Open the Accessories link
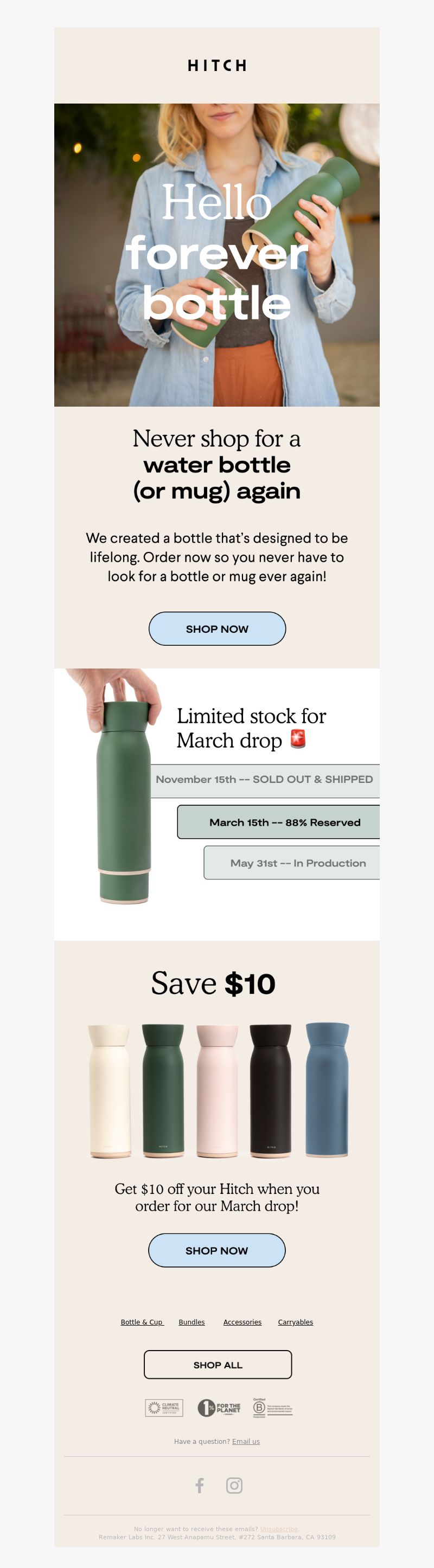434x1568 pixels. click(x=242, y=1322)
